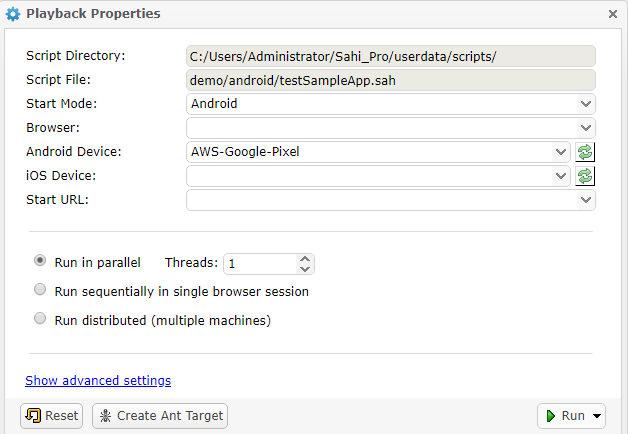Image resolution: width=628 pixels, height=434 pixels.
Task: Refresh the iOS Device list
Action: click(x=585, y=176)
